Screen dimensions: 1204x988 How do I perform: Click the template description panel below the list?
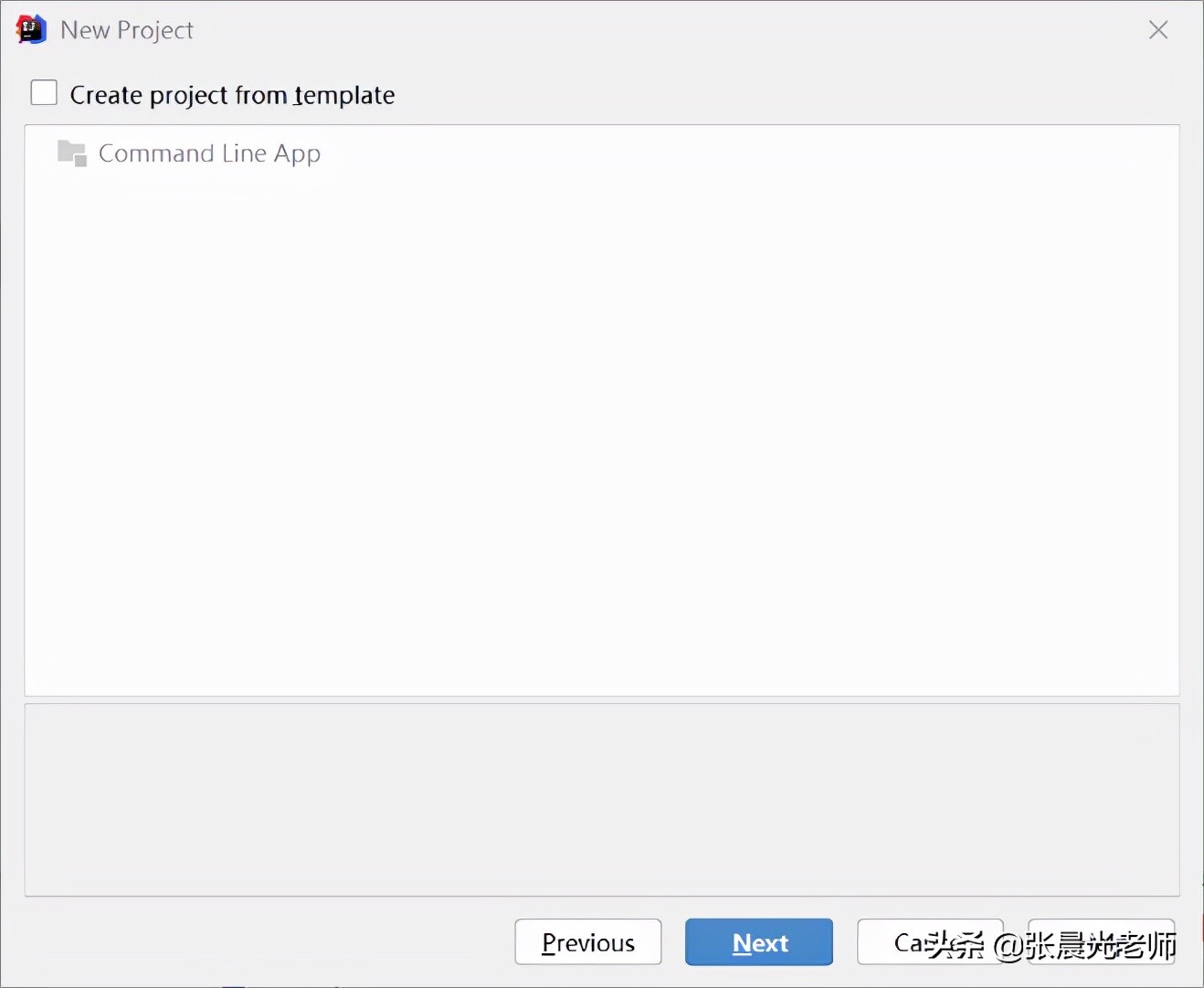(x=601, y=800)
